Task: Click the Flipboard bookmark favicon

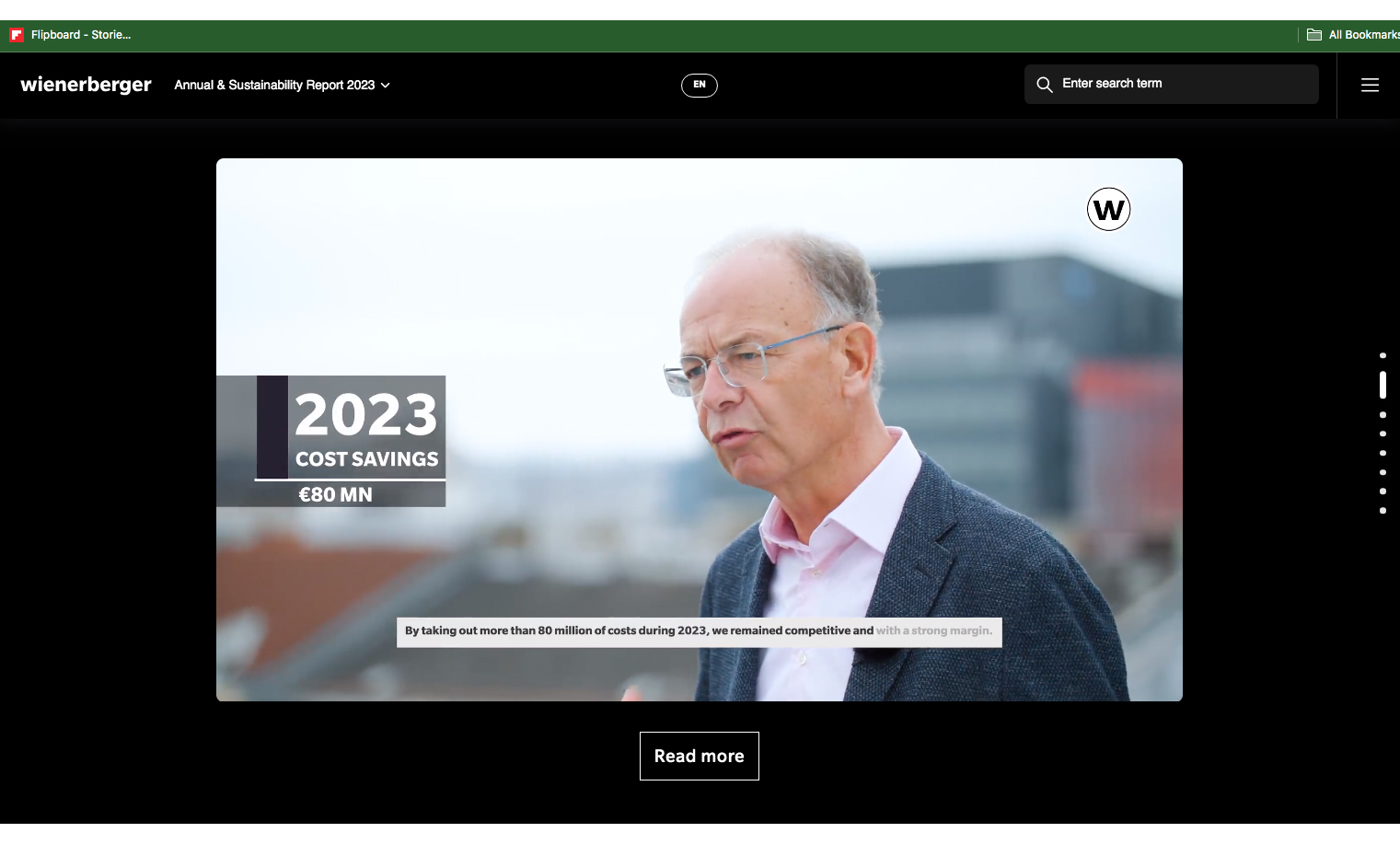Action: click(17, 35)
